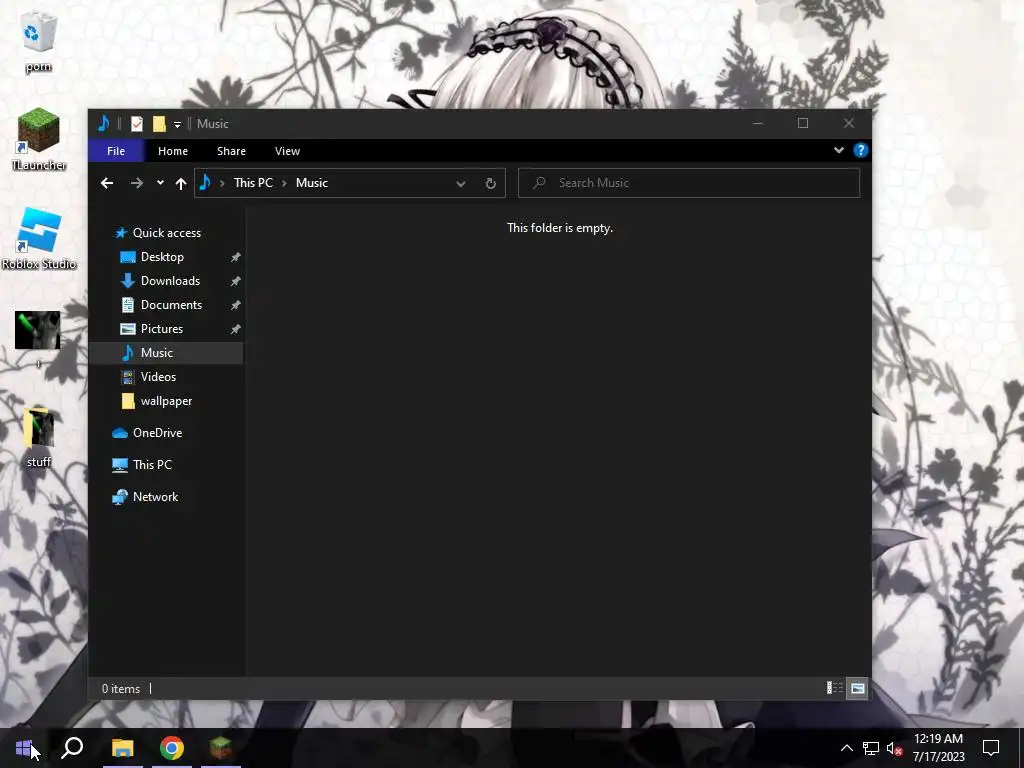Go back with the back arrow
Viewport: 1024px width, 768px height.
tap(107, 184)
